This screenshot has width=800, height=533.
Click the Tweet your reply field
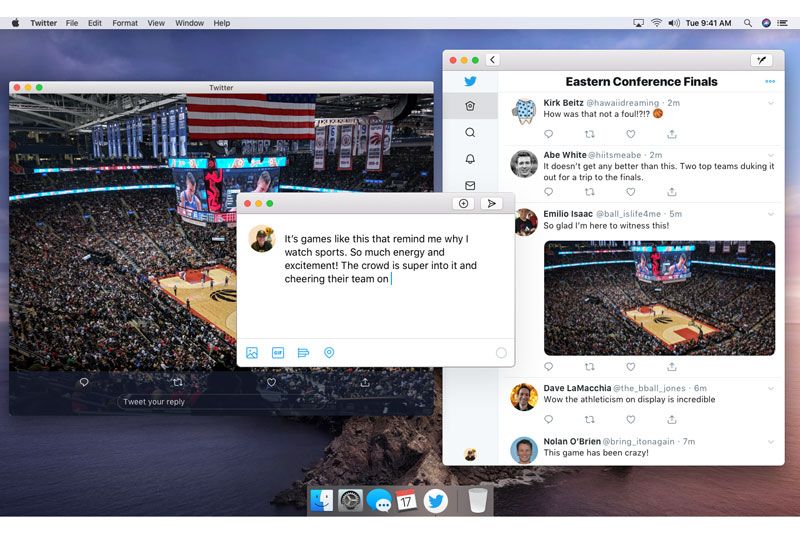tap(222, 402)
